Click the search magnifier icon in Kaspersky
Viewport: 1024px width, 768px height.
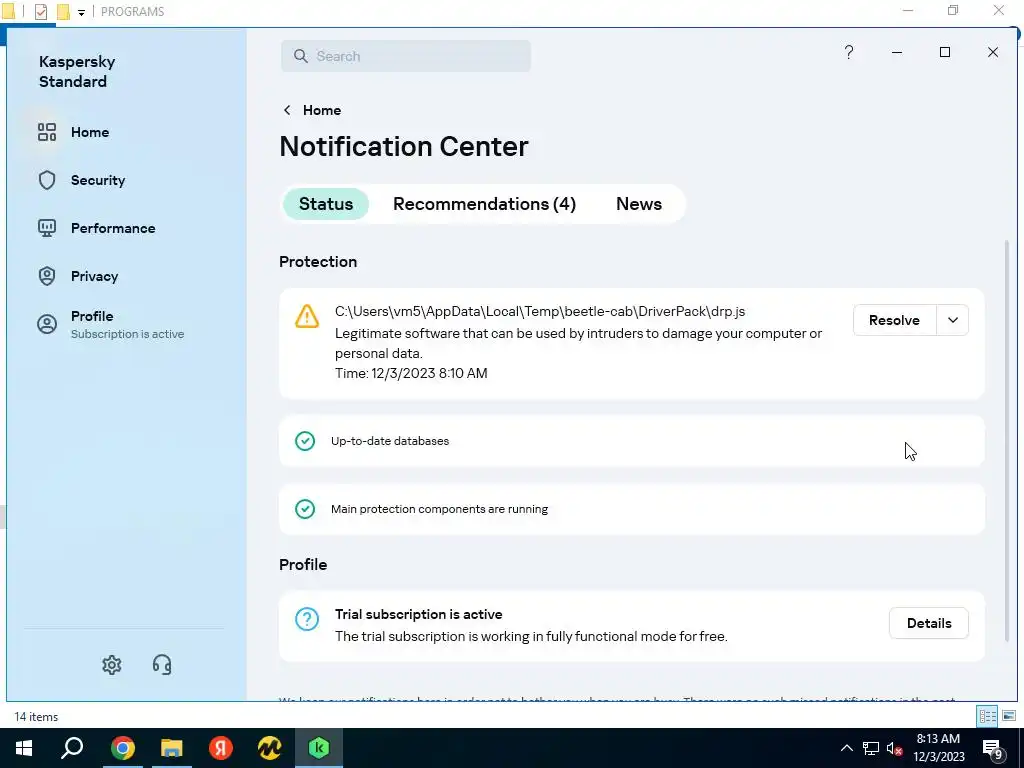(300, 56)
